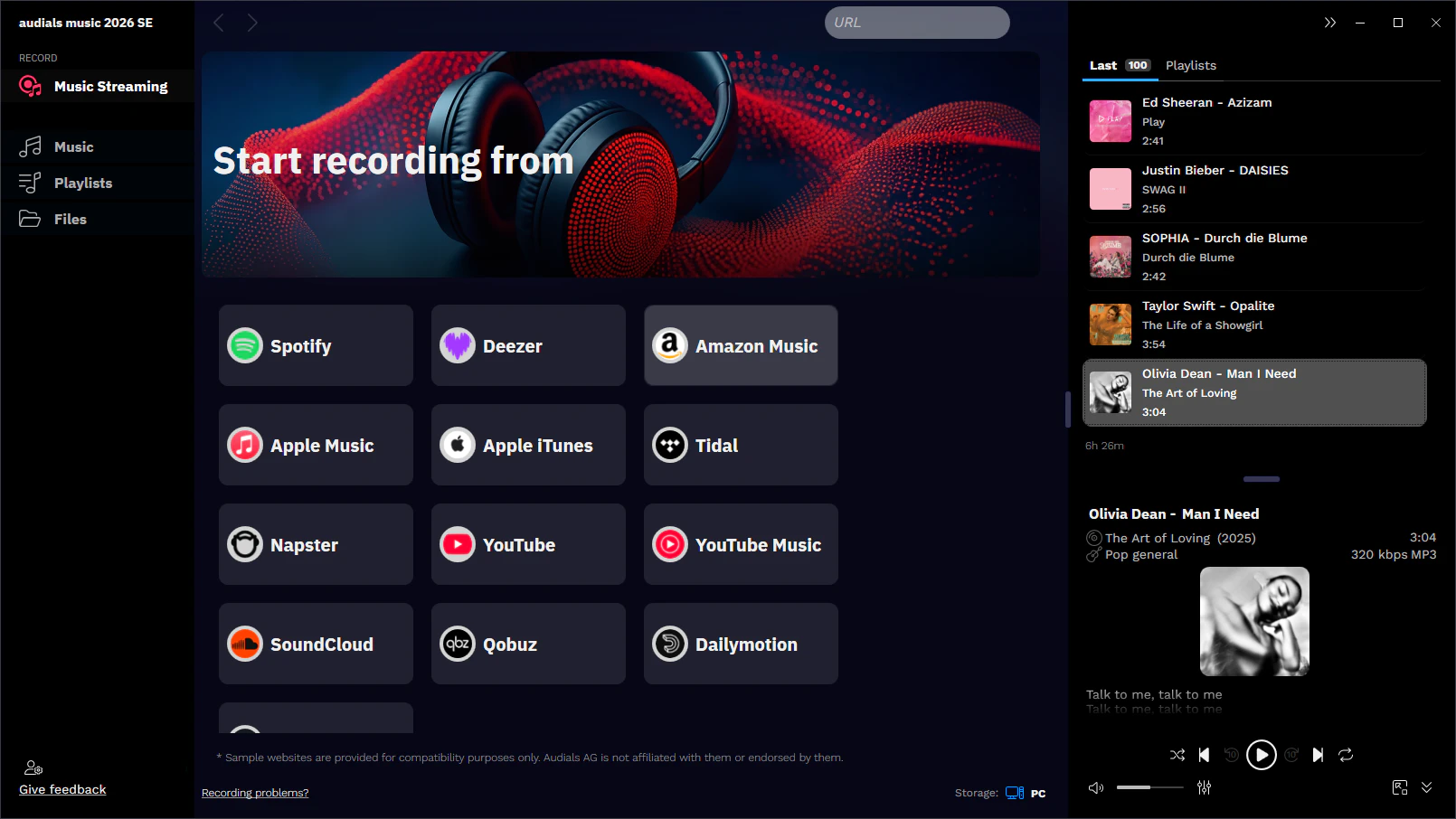Choose Amazon Music tile

pos(741,345)
